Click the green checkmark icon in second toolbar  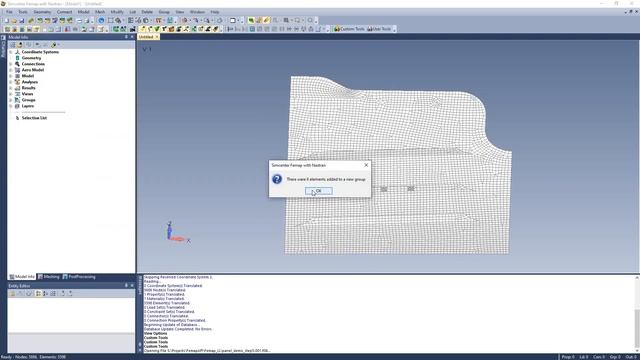[157, 29]
